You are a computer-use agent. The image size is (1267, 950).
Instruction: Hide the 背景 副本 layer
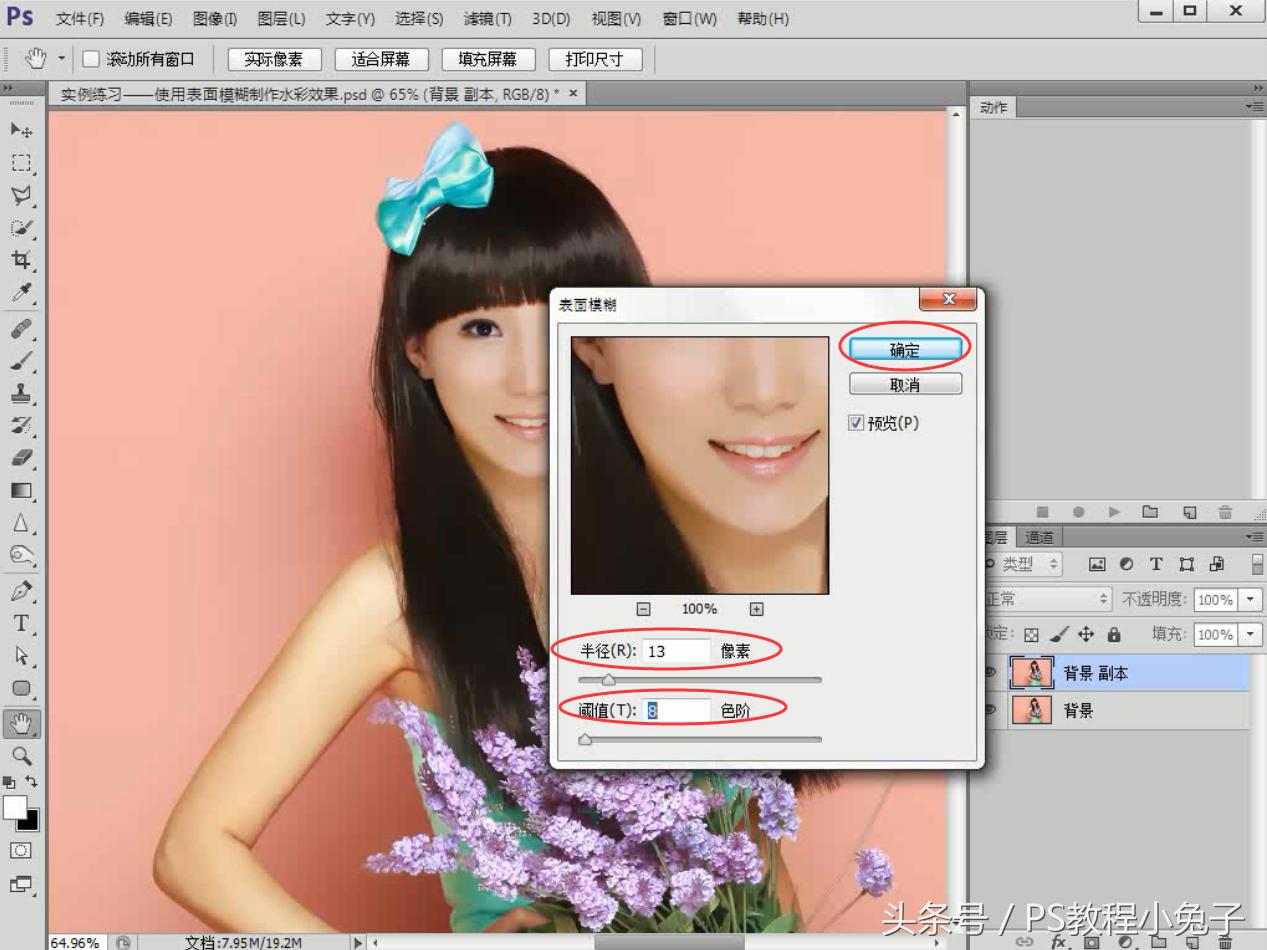(991, 673)
